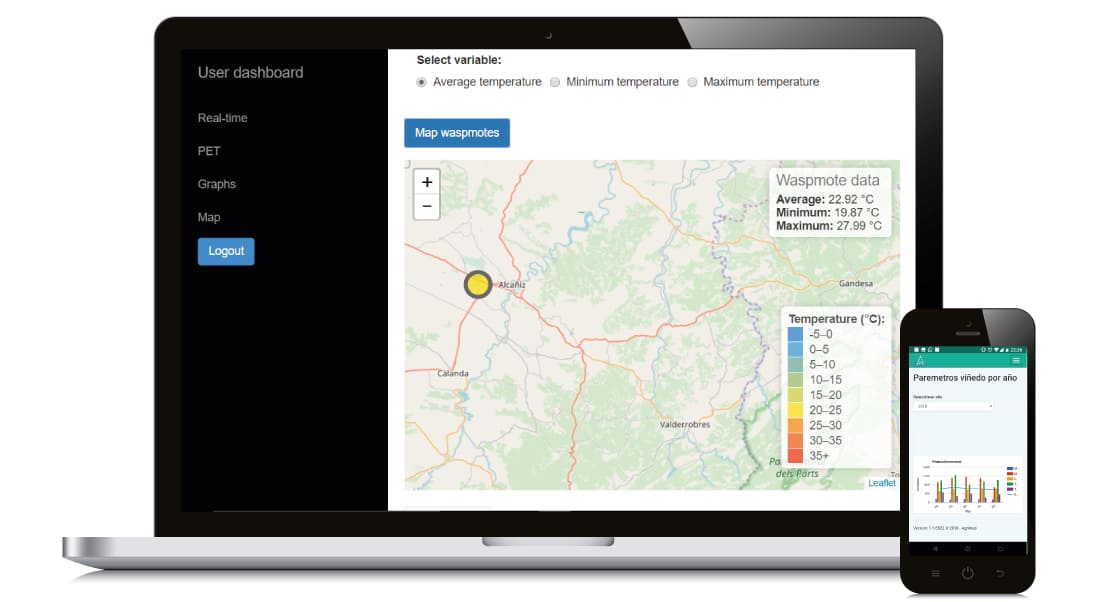The height and width of the screenshot is (602, 1100).
Task: Zoom in on the map
Action: [427, 182]
